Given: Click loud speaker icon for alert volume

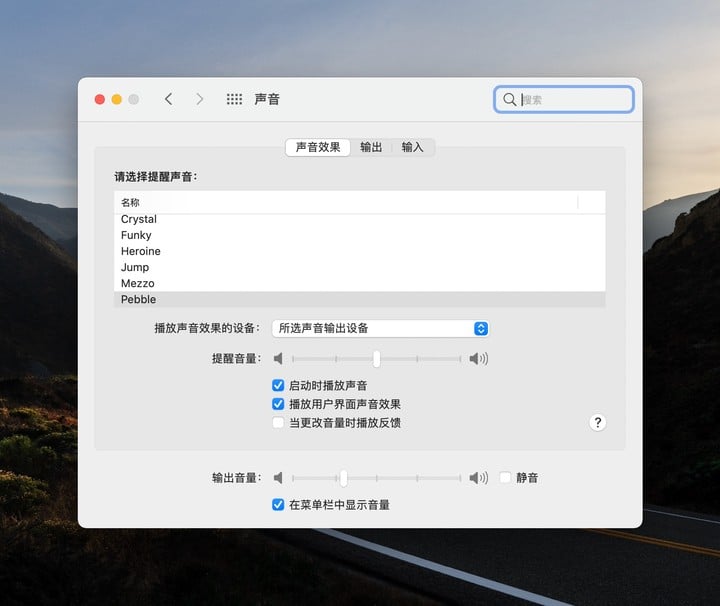Looking at the screenshot, I should pos(478,358).
